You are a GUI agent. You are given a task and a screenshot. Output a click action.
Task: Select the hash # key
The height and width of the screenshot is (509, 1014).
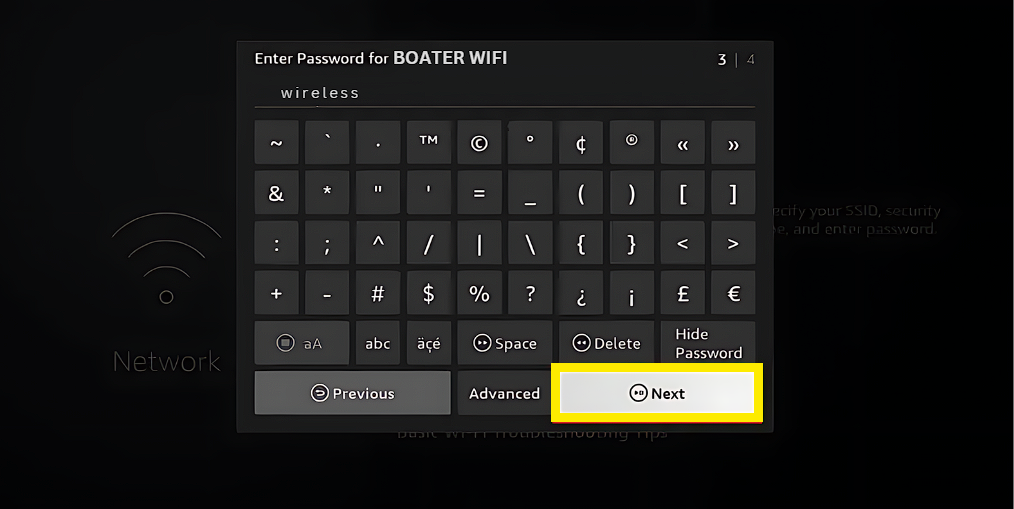coord(378,294)
